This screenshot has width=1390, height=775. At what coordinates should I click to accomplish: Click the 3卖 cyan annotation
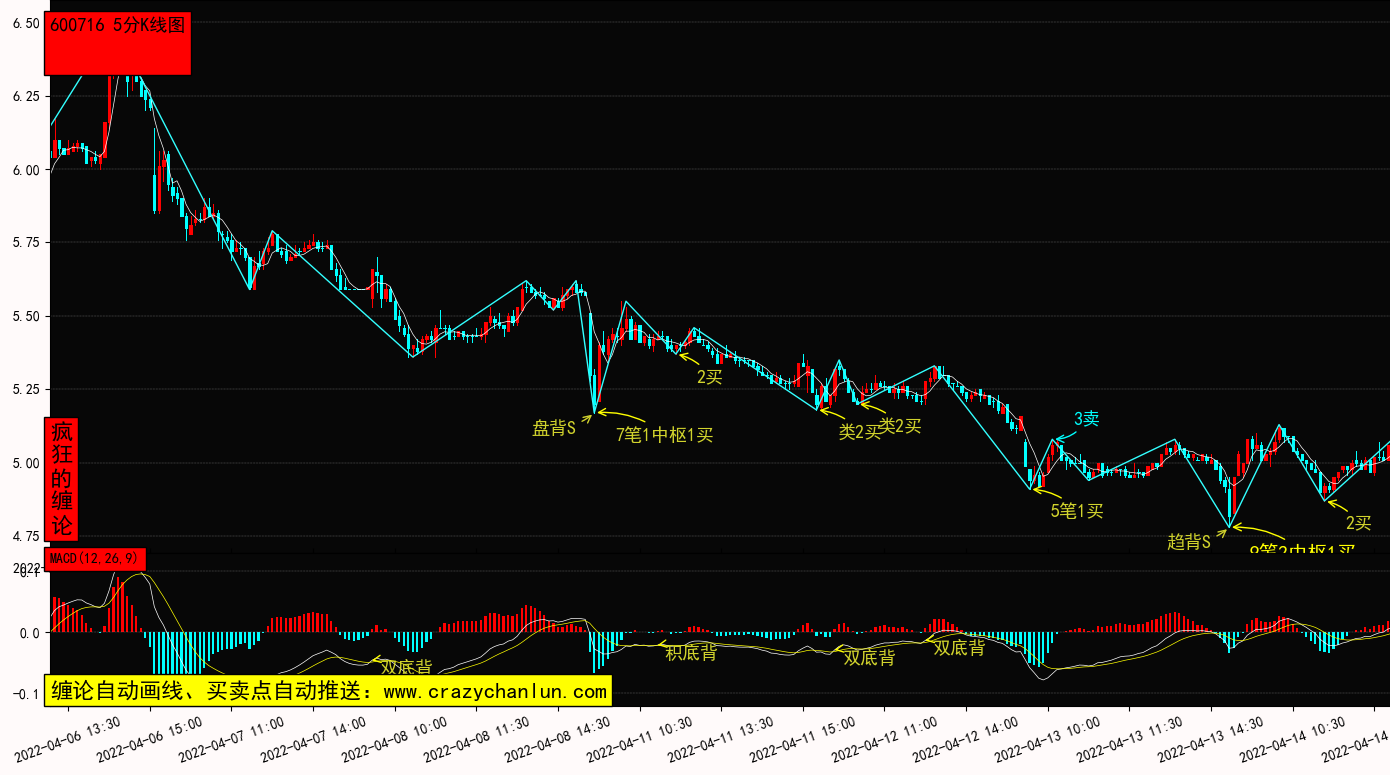pyautogui.click(x=1086, y=419)
